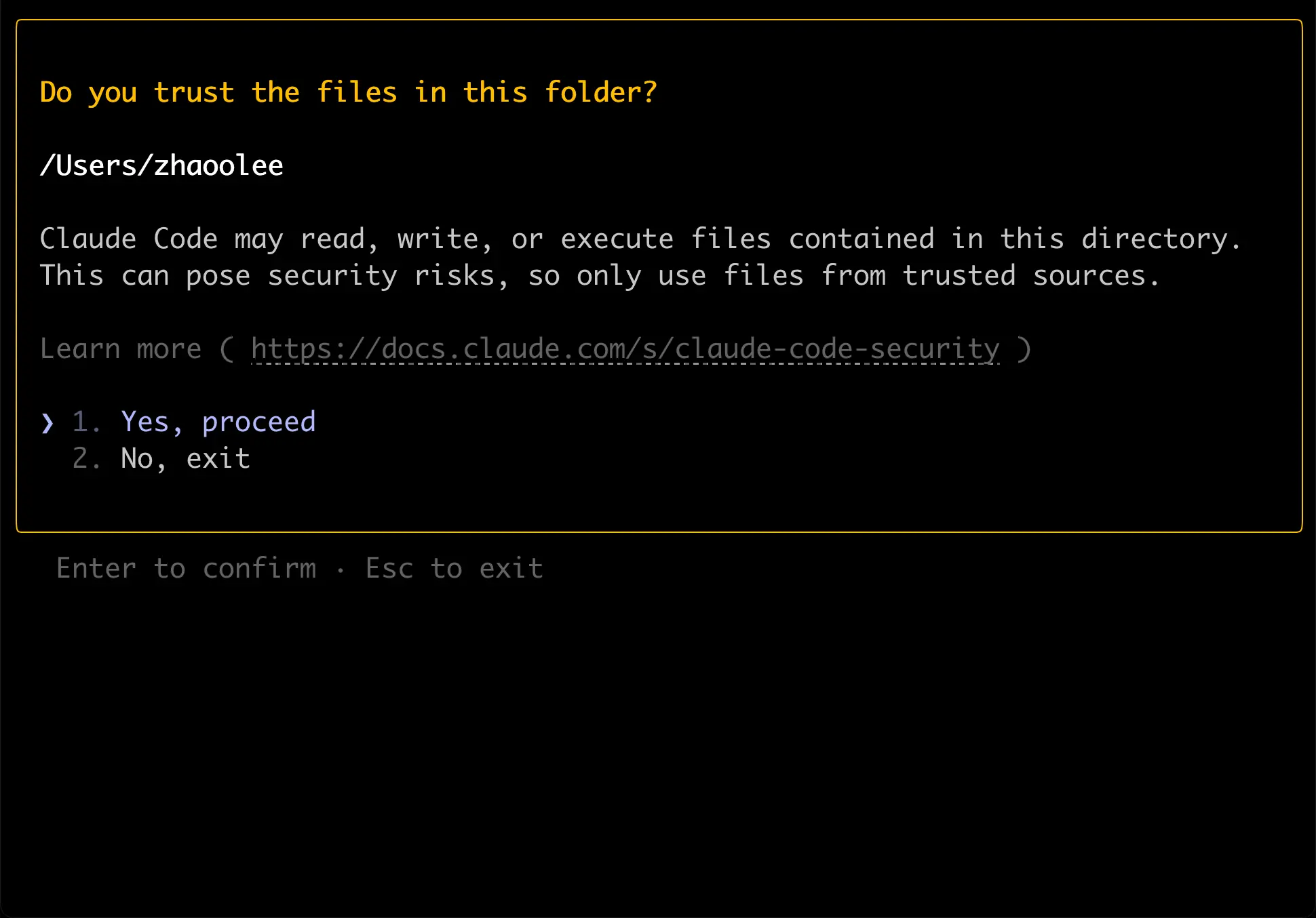The image size is (1316, 918).
Task: Click the empty terminal area below the dialog
Action: point(658,746)
